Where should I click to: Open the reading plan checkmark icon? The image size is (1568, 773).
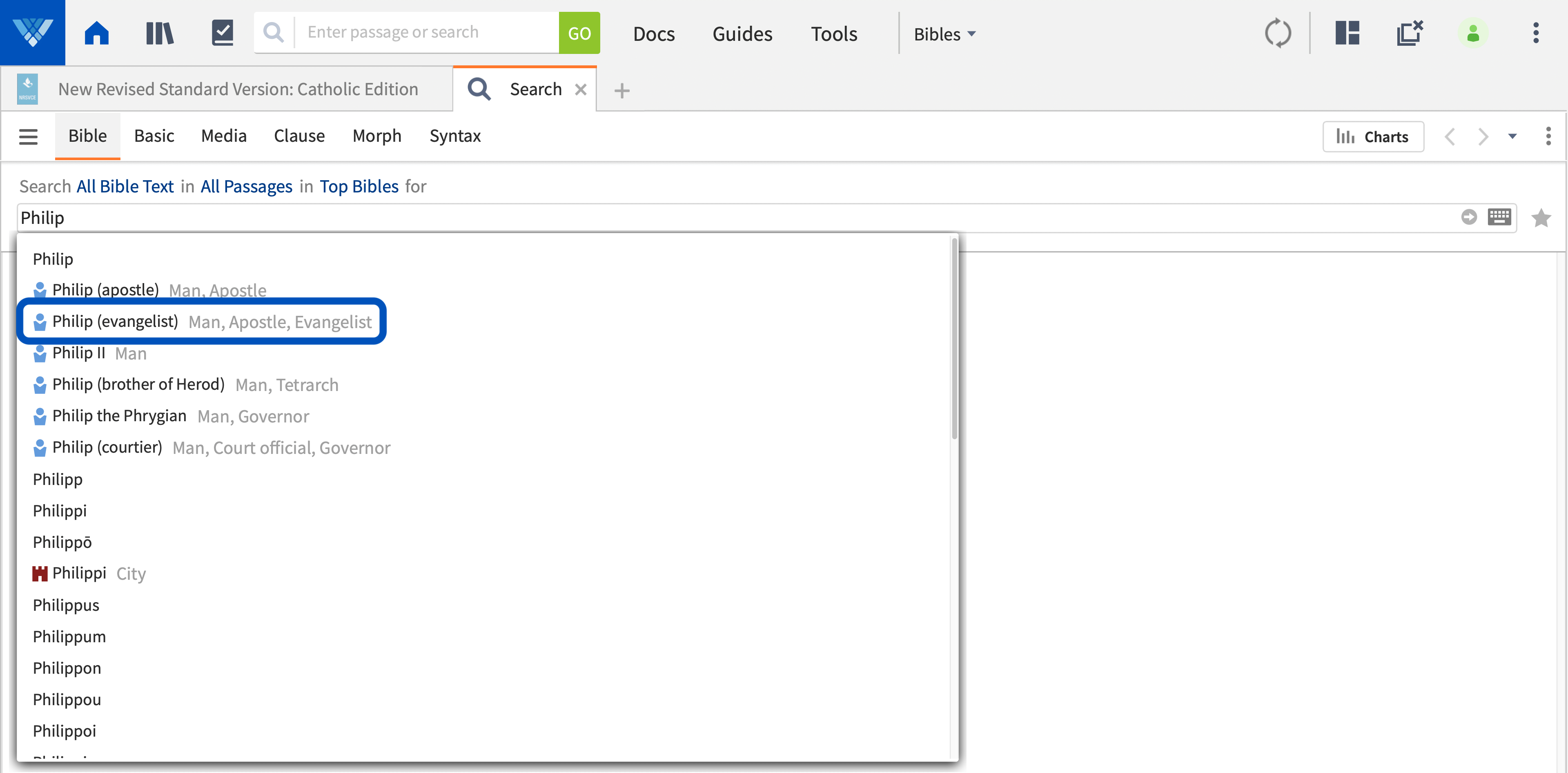(222, 33)
